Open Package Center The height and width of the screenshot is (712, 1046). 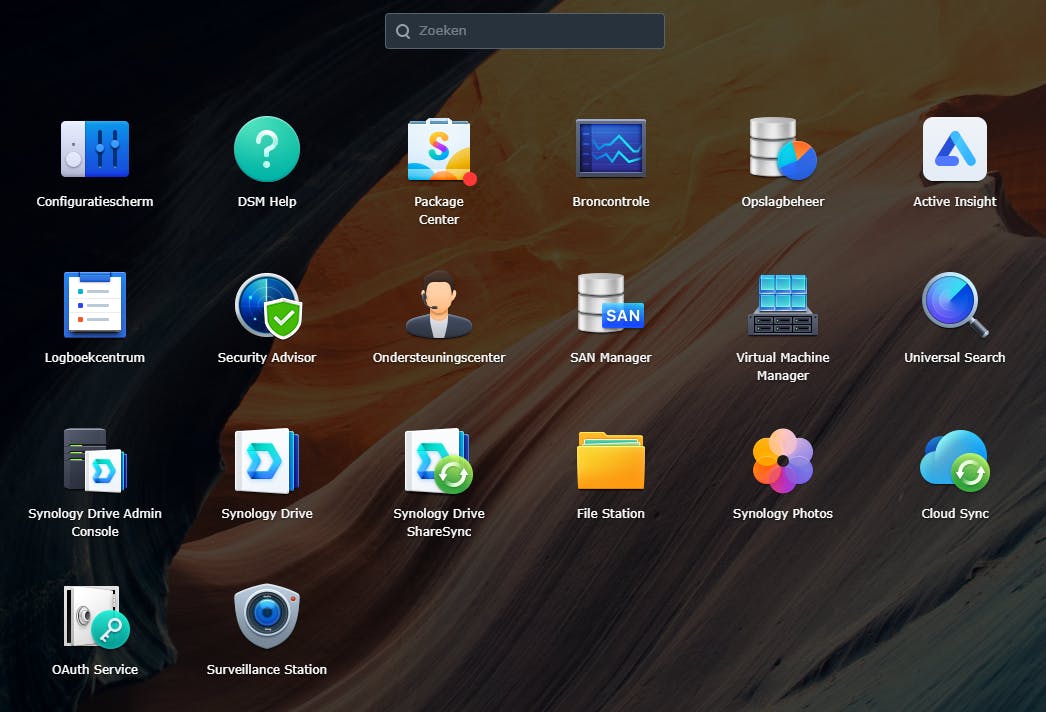click(439, 149)
